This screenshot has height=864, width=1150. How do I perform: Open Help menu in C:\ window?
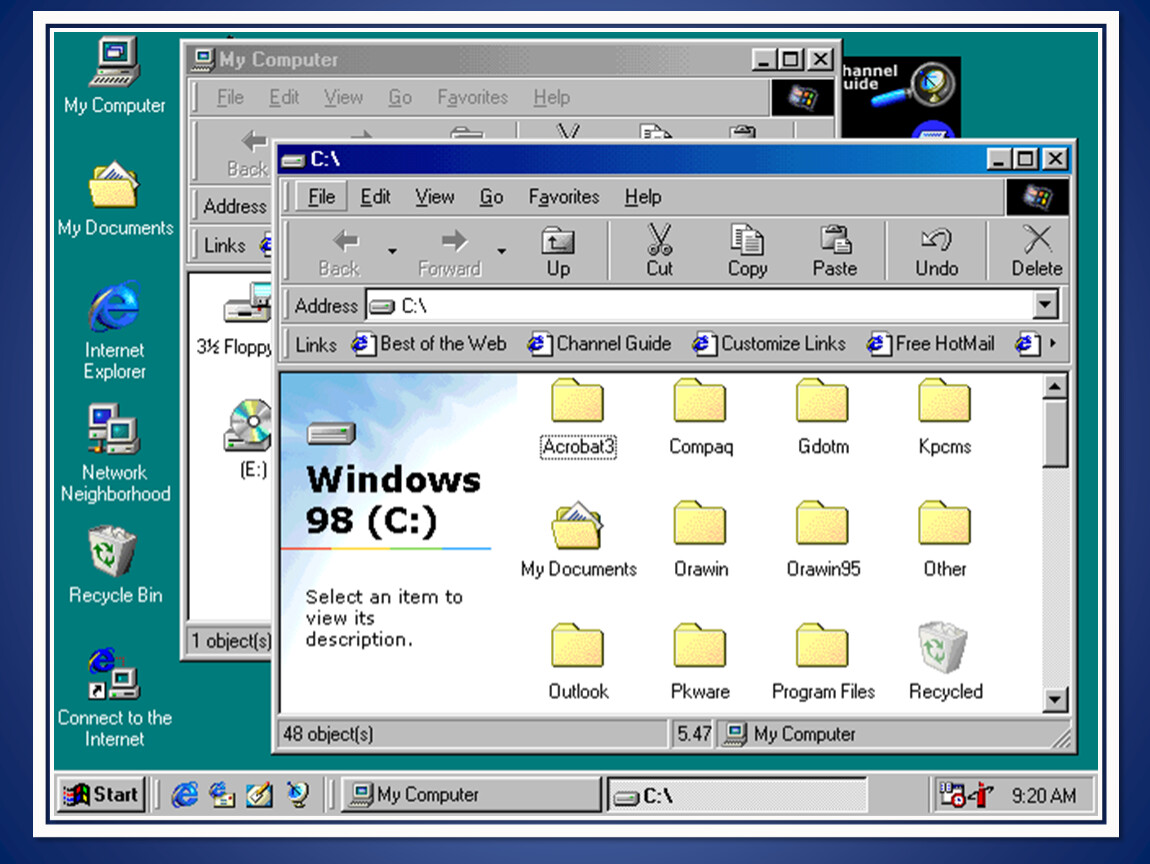642,197
